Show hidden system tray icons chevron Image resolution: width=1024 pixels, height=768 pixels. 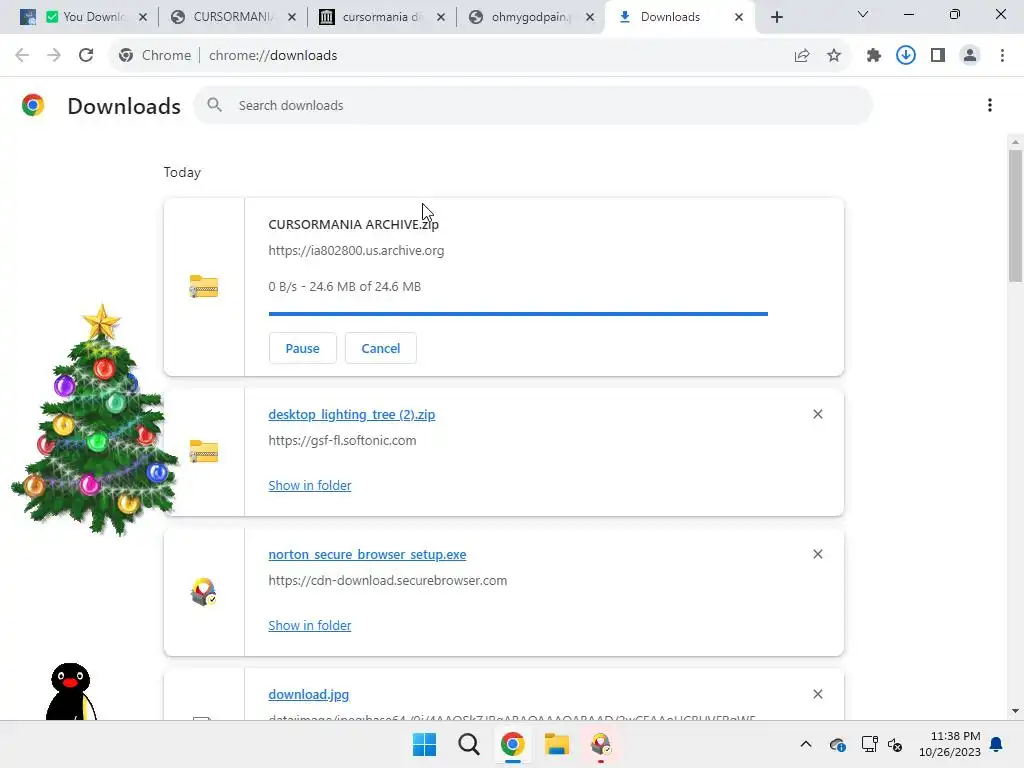(x=806, y=744)
